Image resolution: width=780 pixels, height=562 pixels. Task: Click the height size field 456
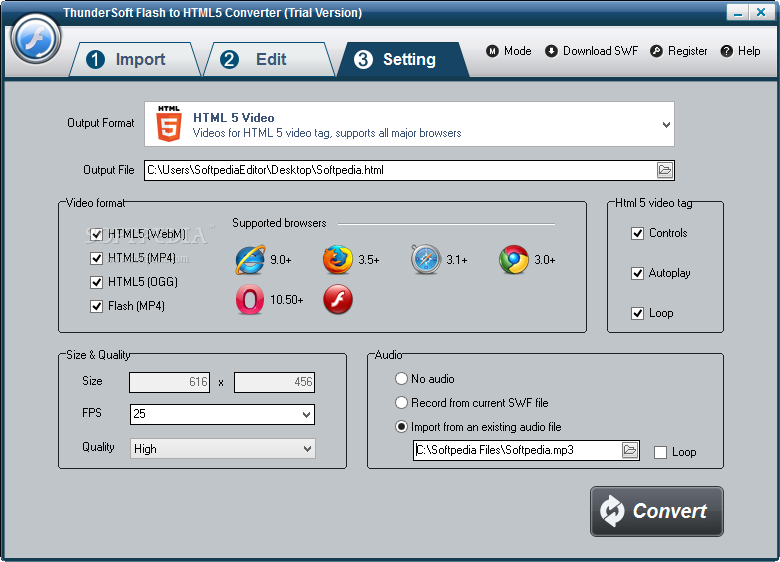coord(275,382)
